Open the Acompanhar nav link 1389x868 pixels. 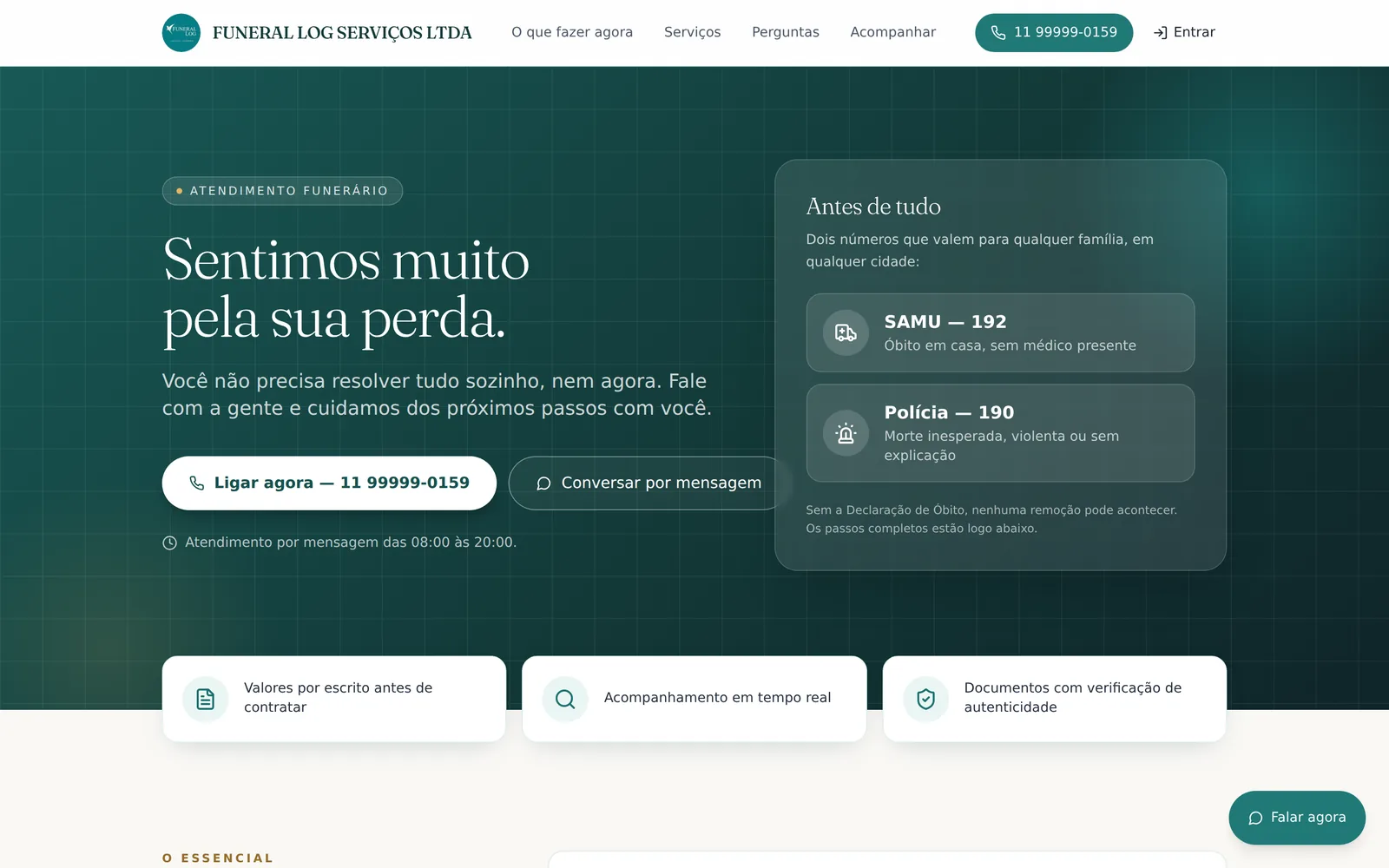[892, 32]
